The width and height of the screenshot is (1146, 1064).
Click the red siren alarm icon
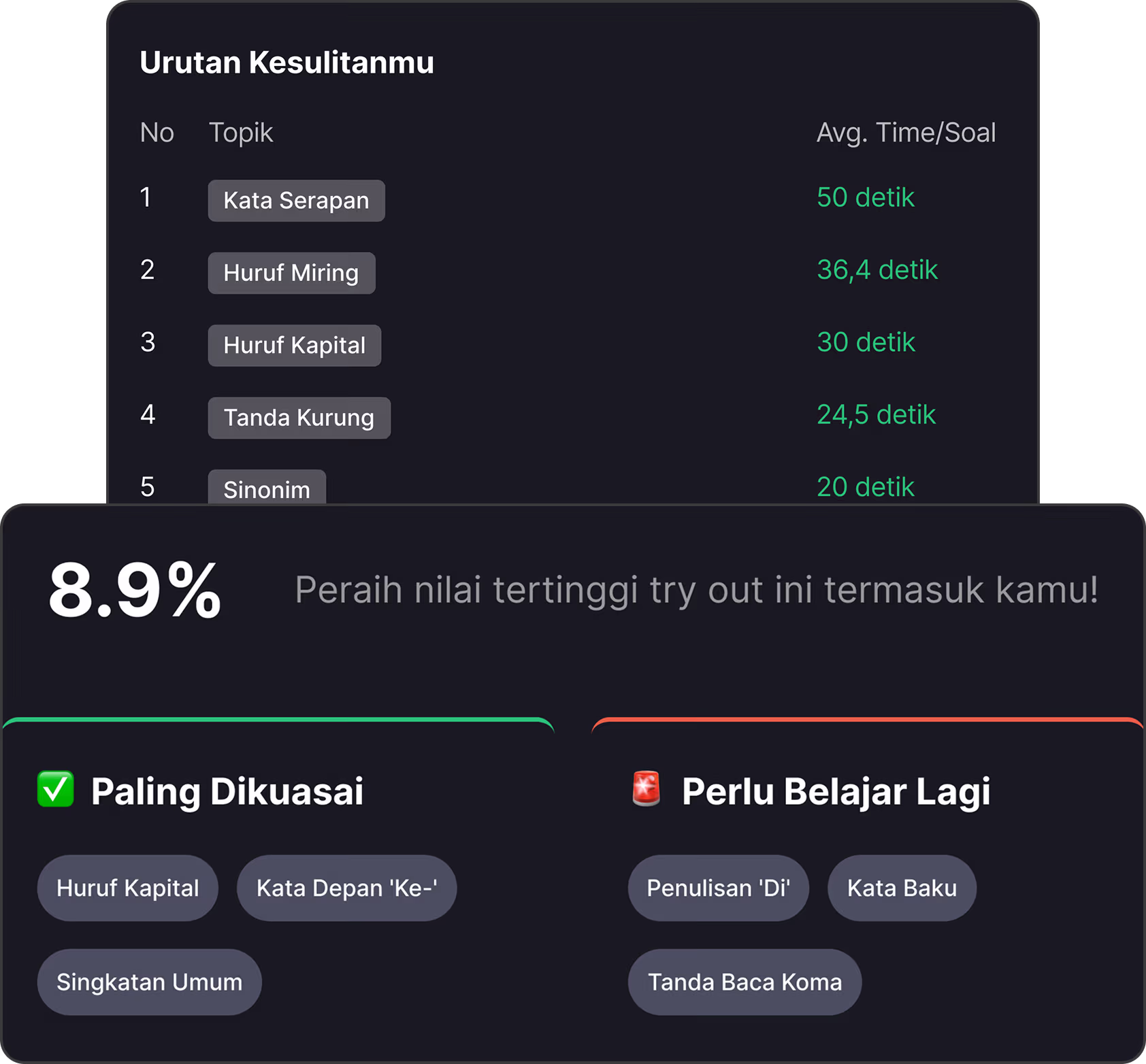(646, 789)
